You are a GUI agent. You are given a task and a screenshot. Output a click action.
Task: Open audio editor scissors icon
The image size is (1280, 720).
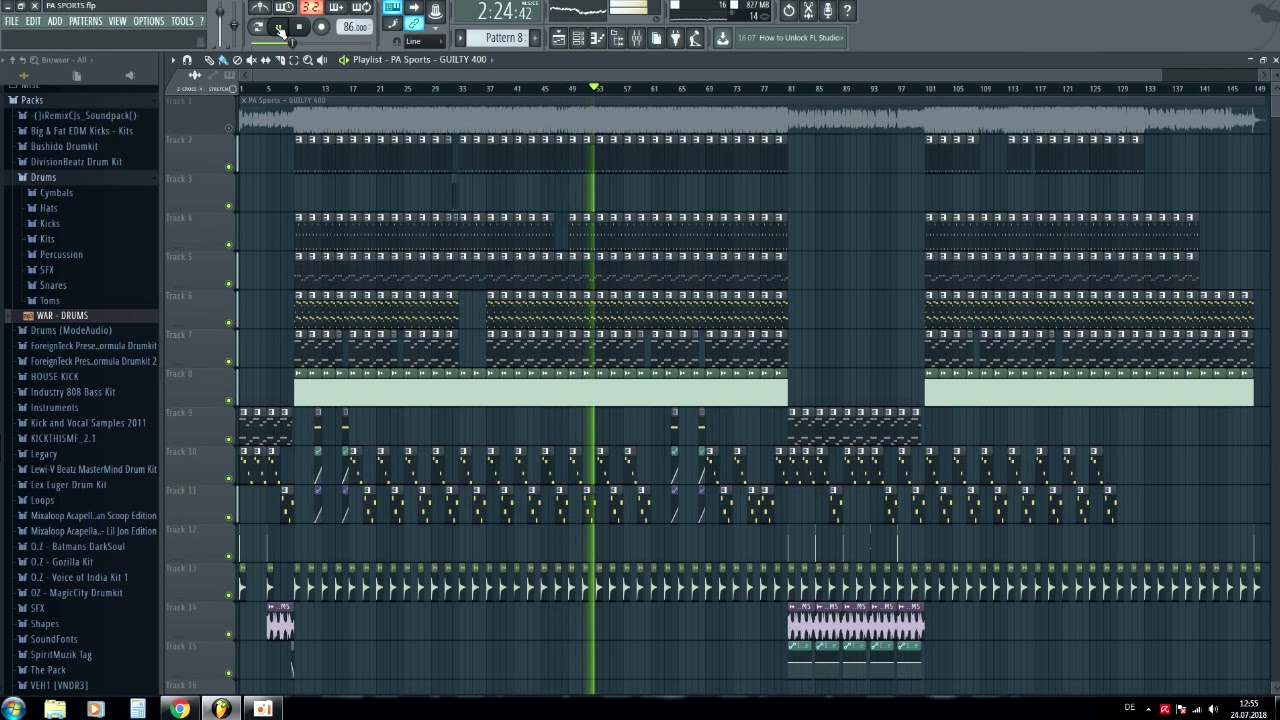(x=808, y=10)
